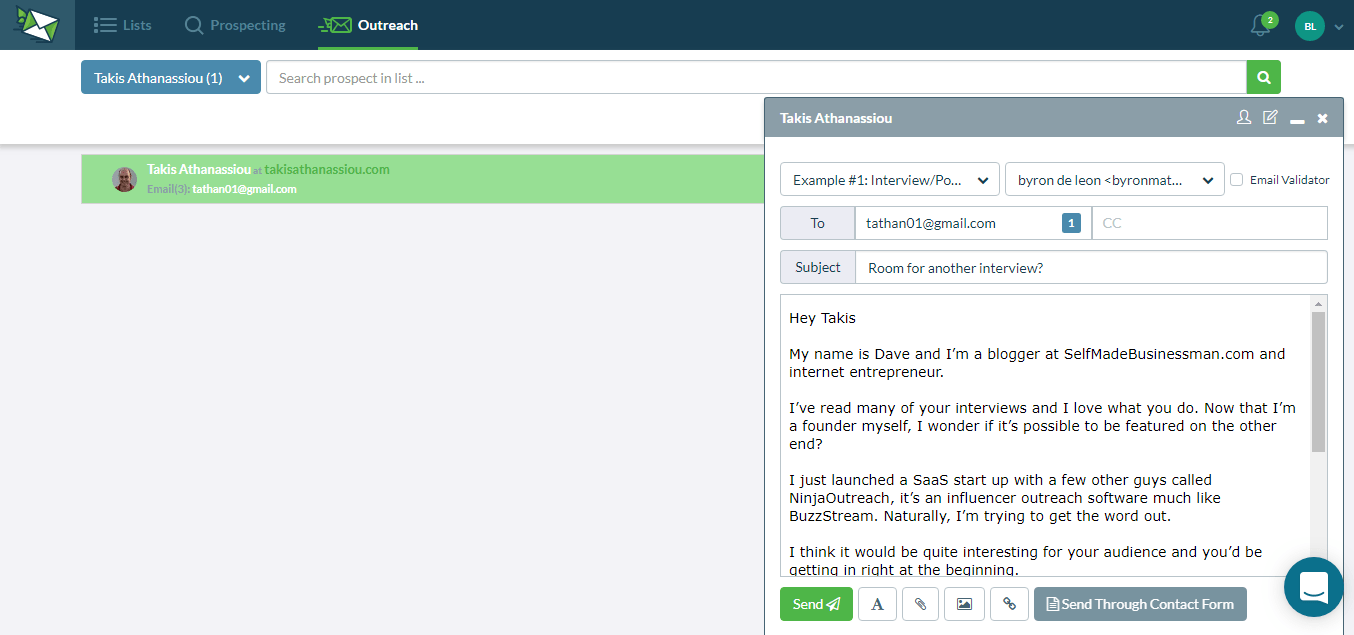
Task: Open the chat support bubble
Action: pos(1313,587)
